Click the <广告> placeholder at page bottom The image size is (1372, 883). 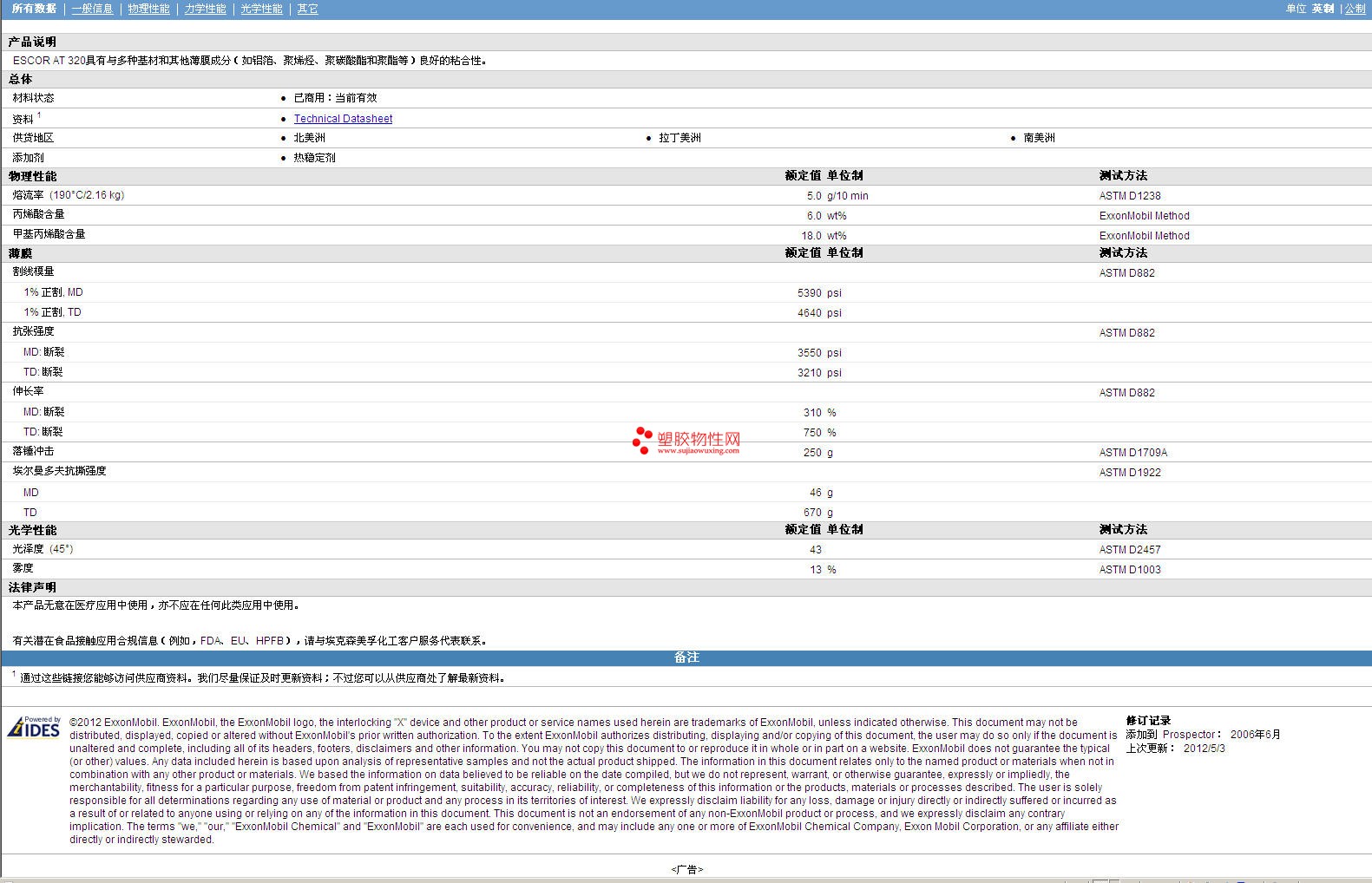click(686, 869)
